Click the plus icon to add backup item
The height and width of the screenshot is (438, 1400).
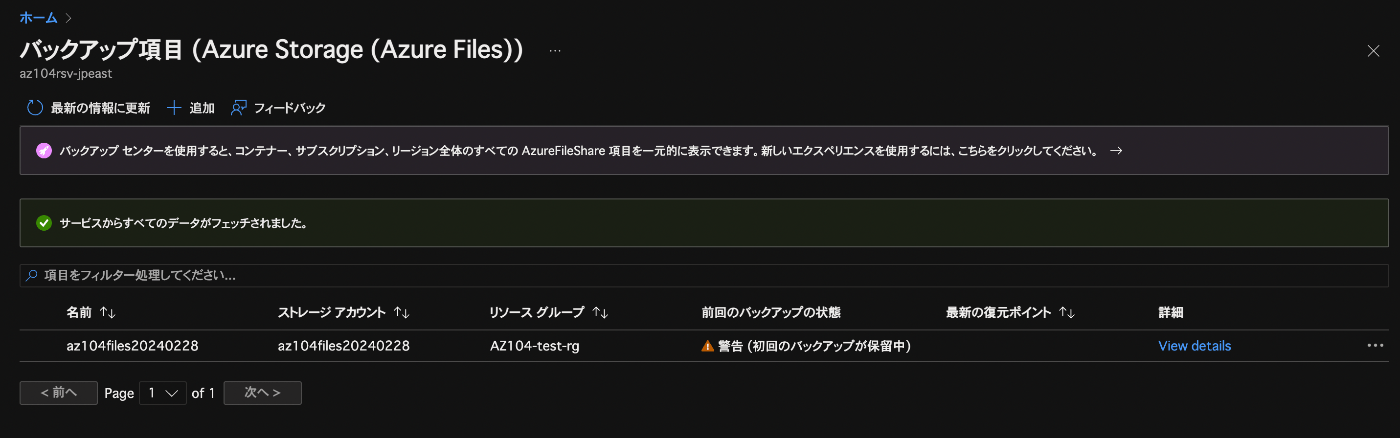(x=174, y=107)
